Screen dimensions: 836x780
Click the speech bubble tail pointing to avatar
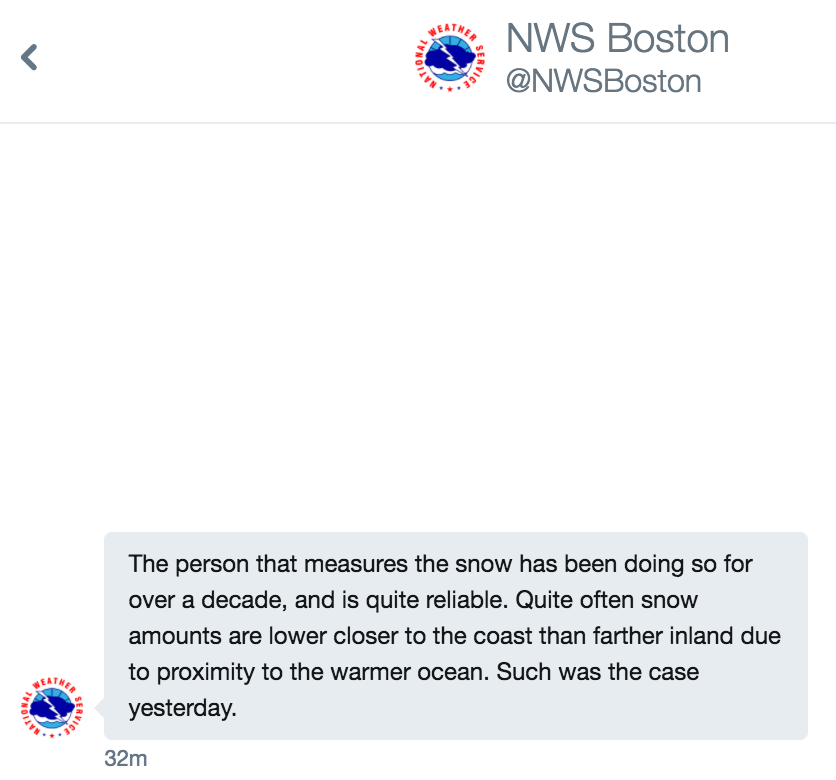point(99,708)
